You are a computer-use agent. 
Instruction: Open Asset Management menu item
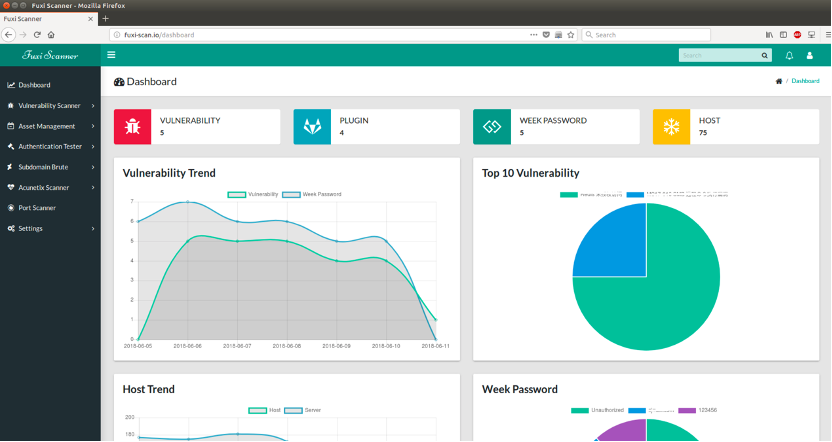pyautogui.click(x=50, y=126)
